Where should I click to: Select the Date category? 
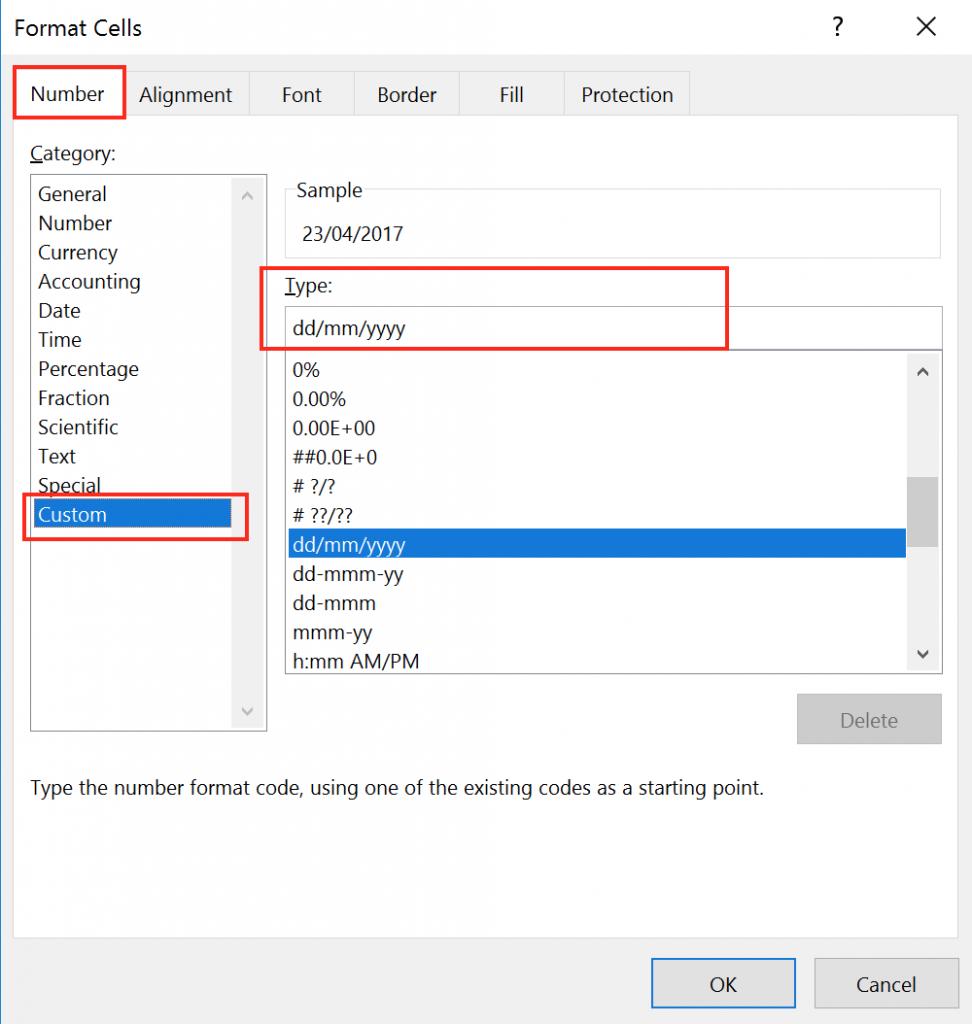coord(58,311)
